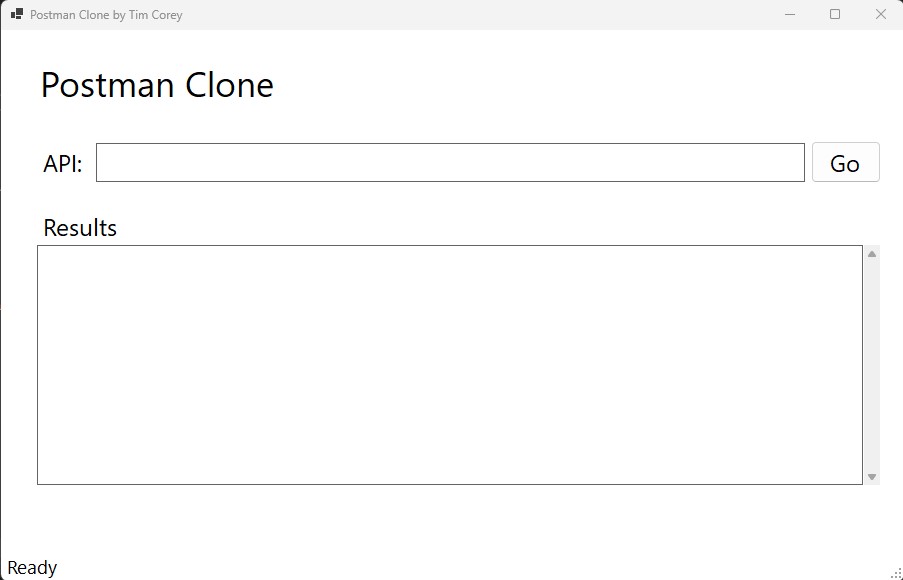Focus the API URL input field
Image resolution: width=903 pixels, height=580 pixels.
click(450, 163)
